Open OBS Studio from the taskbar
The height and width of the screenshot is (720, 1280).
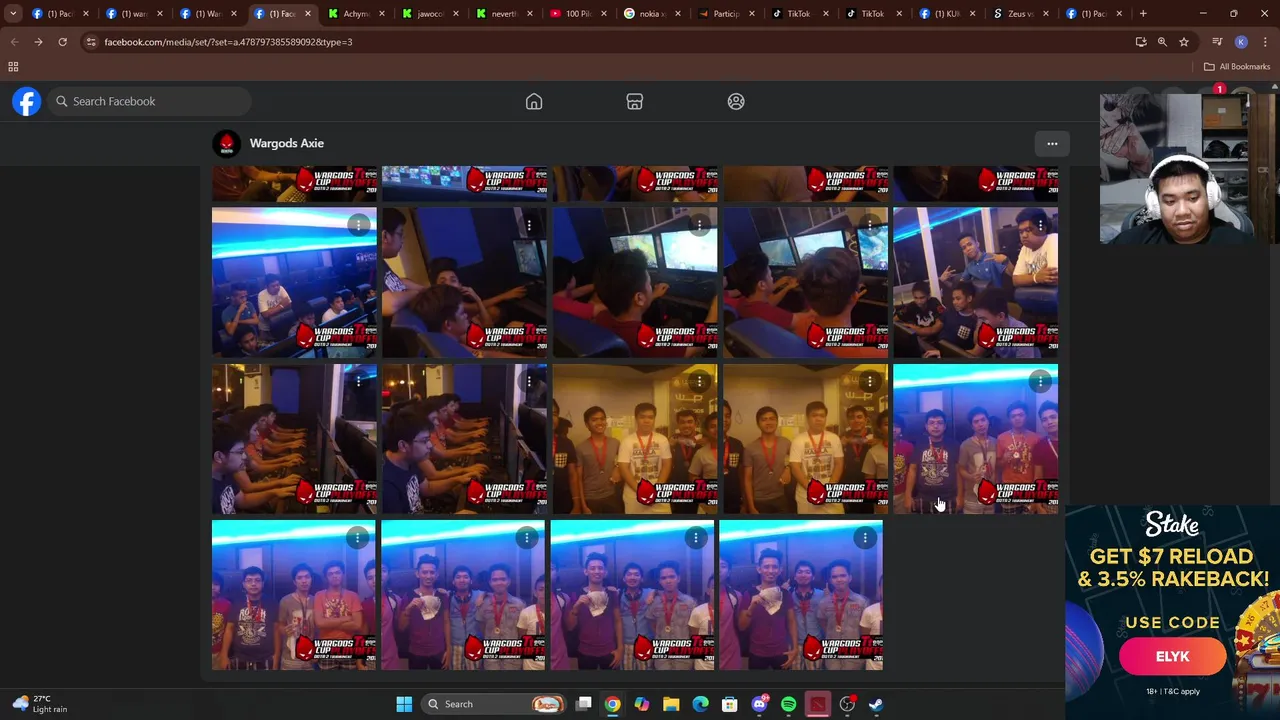pos(847,704)
